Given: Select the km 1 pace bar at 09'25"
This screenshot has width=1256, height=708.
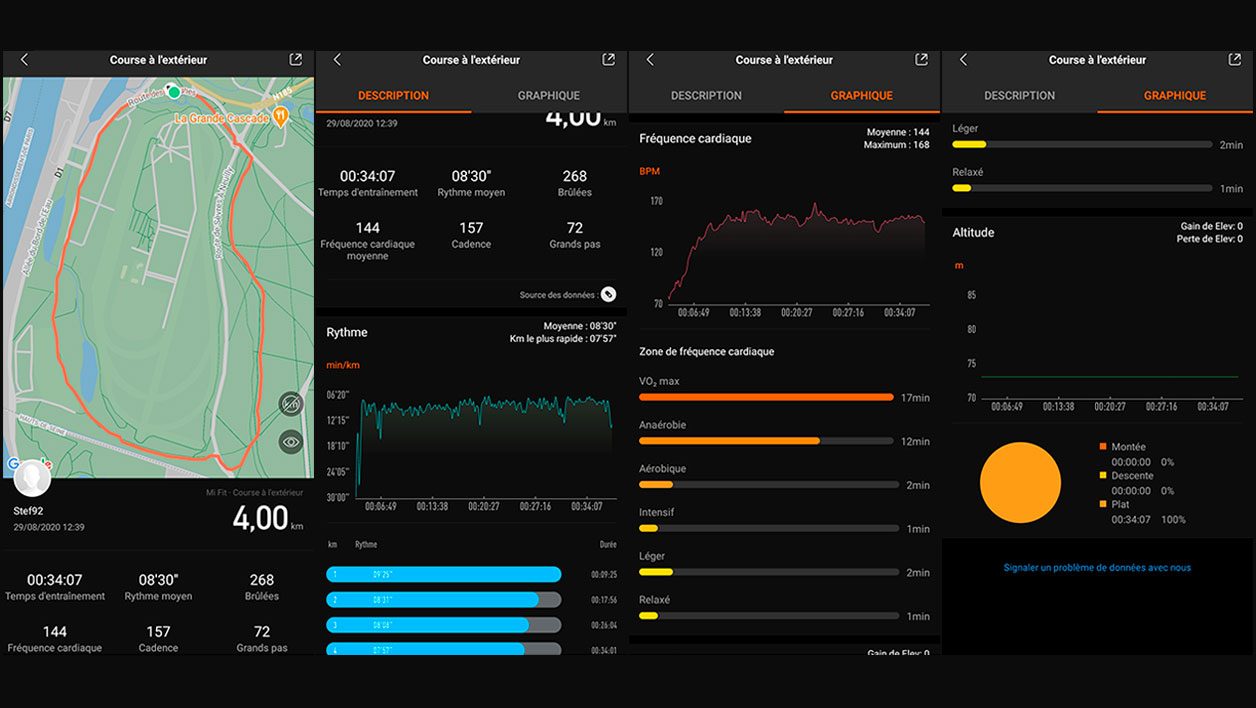Looking at the screenshot, I should 443,574.
